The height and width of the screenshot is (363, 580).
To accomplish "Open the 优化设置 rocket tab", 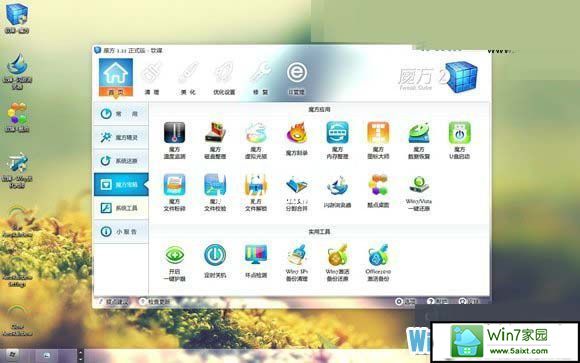I will [224, 78].
